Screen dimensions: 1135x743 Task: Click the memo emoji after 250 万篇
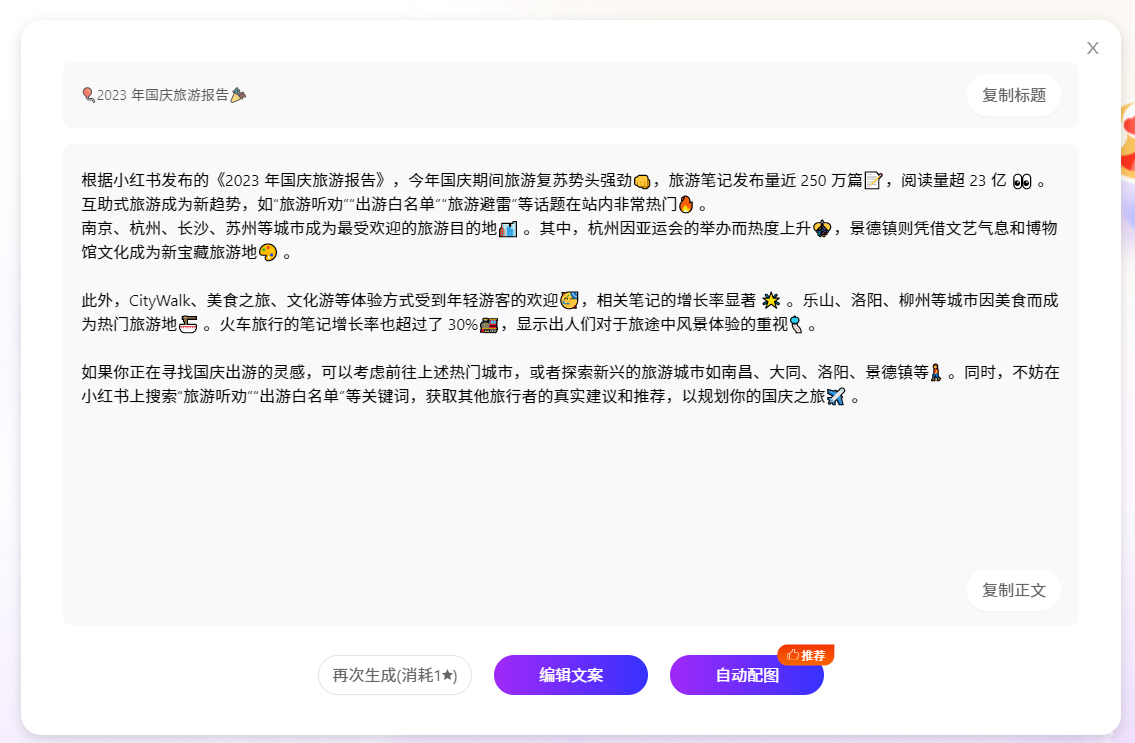(872, 181)
